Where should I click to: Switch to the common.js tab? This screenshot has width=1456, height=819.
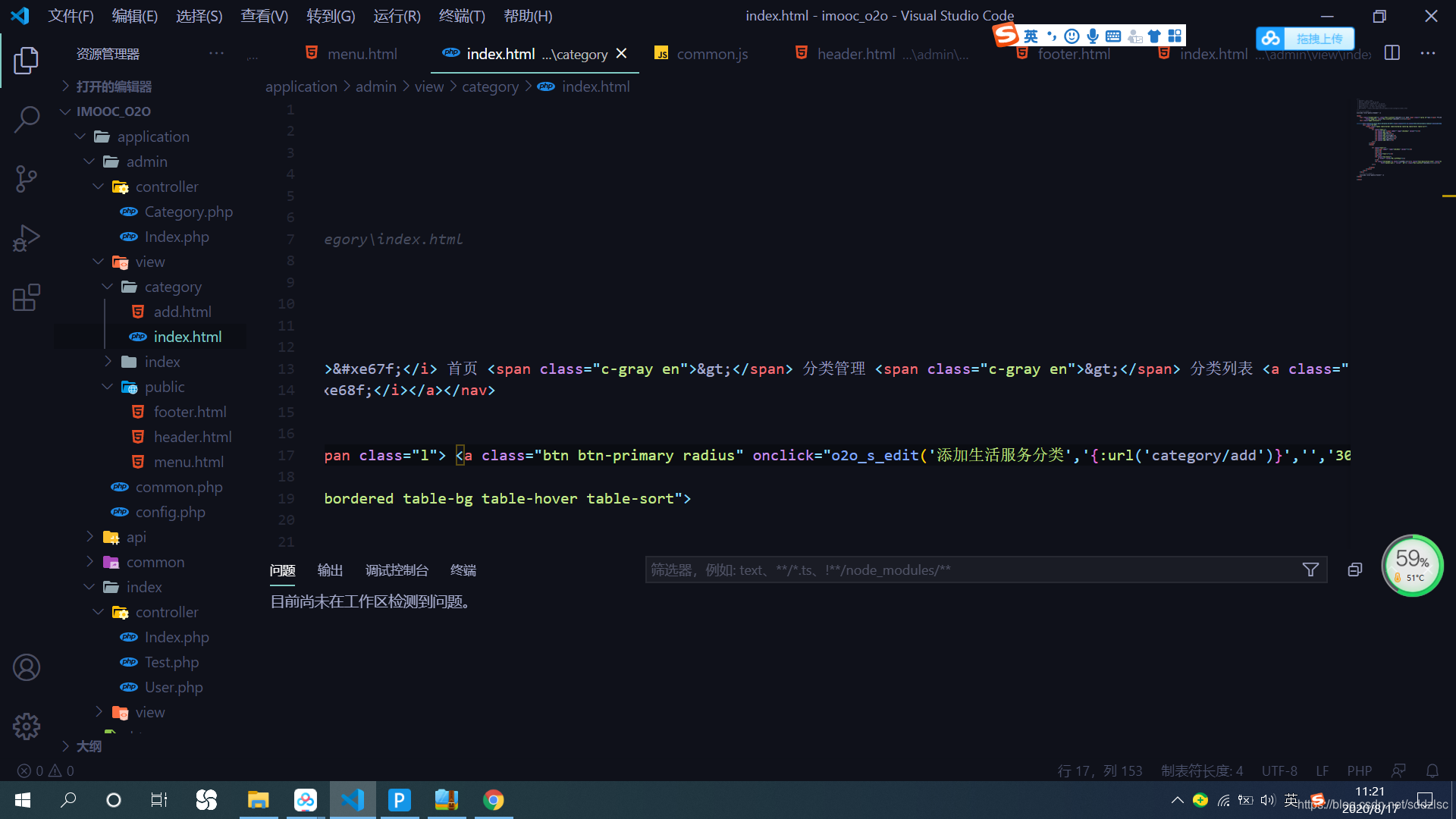point(712,53)
